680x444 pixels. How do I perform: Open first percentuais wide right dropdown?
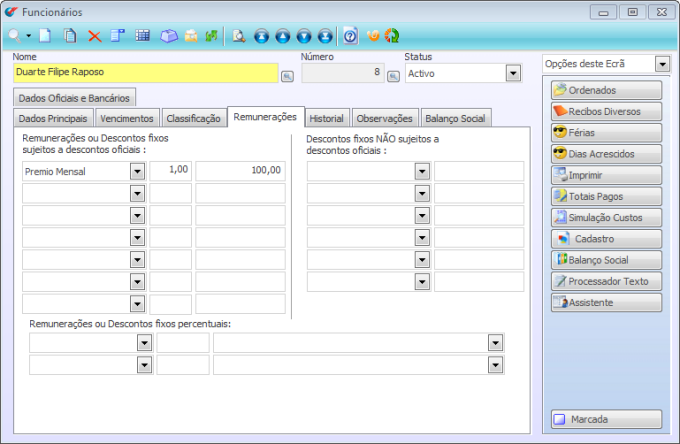click(495, 343)
